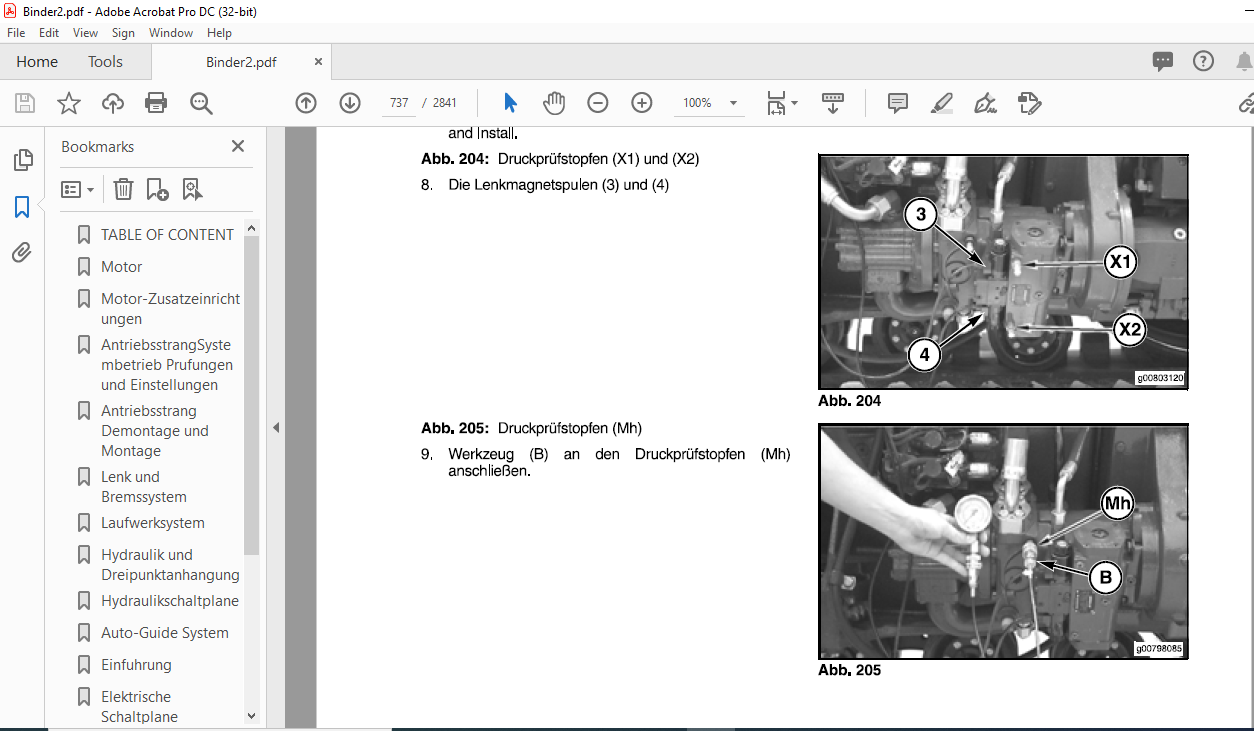The image size is (1254, 731).
Task: Delete the selected bookmark with the trash icon
Action: coord(122,189)
